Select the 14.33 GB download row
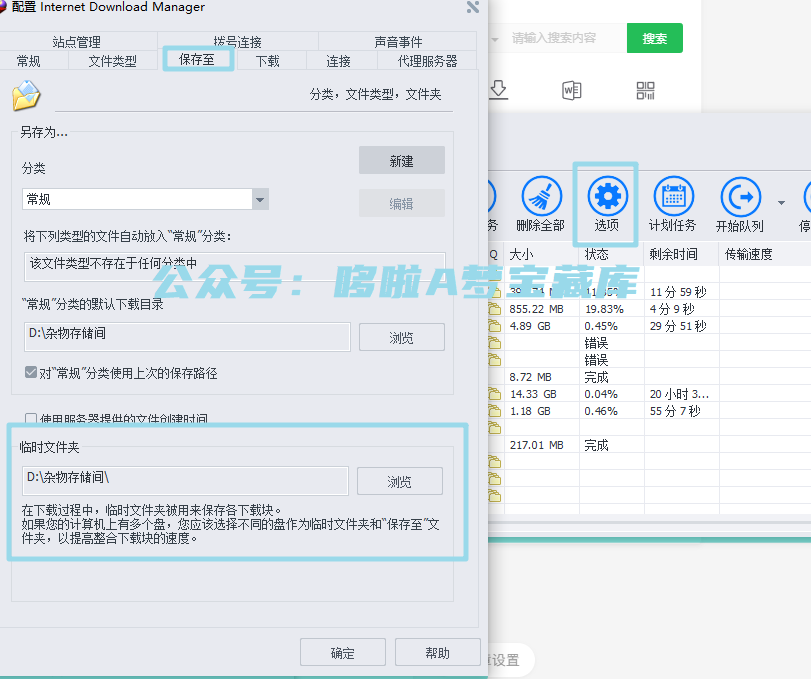Viewport: 811px width, 679px height. [650, 394]
